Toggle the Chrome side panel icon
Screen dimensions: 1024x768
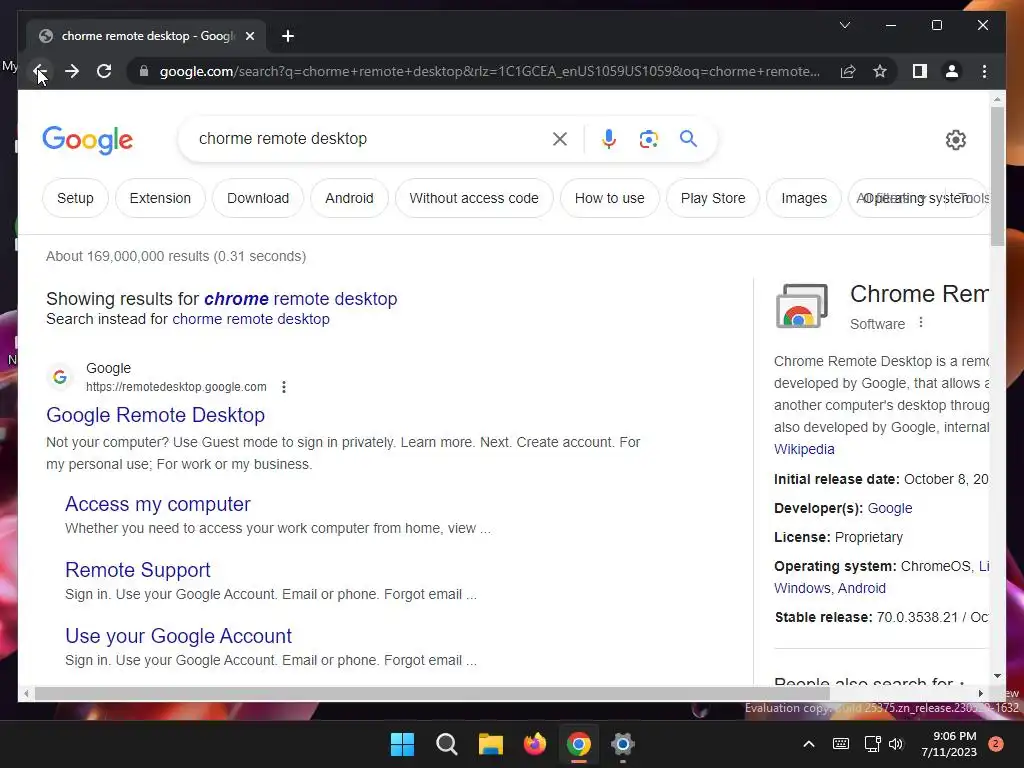[x=920, y=71]
